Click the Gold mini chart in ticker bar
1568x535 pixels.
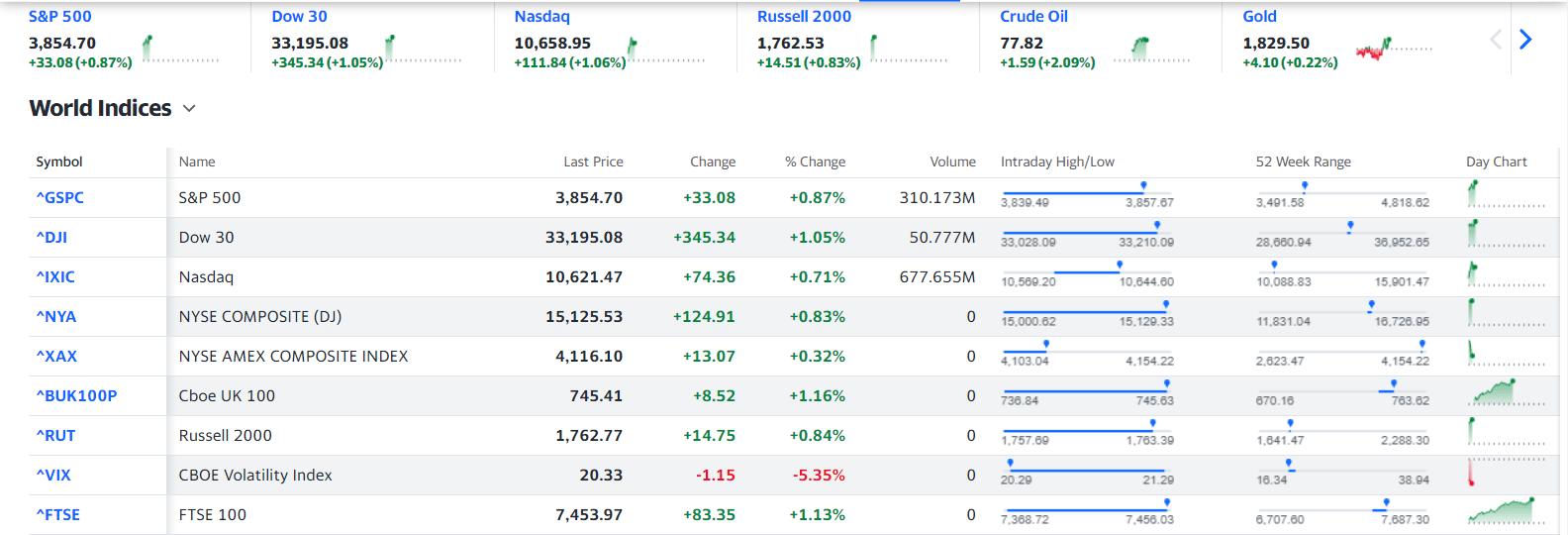(1394, 49)
